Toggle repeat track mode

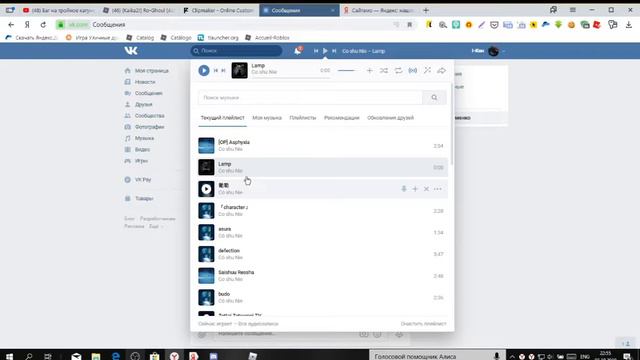(398, 71)
